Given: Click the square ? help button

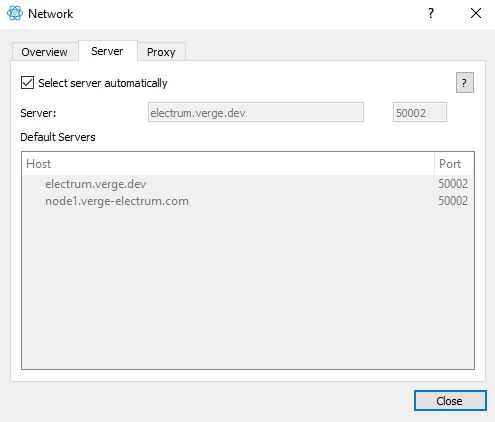Looking at the screenshot, I should (465, 82).
